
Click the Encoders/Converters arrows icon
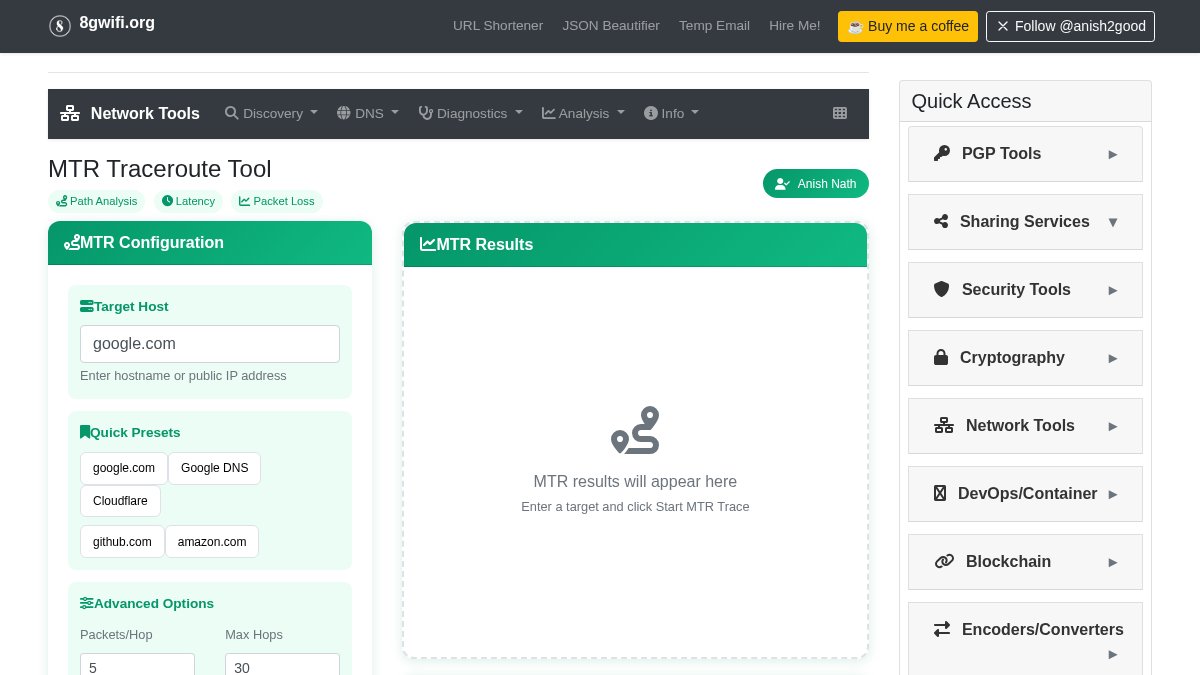[x=942, y=629]
